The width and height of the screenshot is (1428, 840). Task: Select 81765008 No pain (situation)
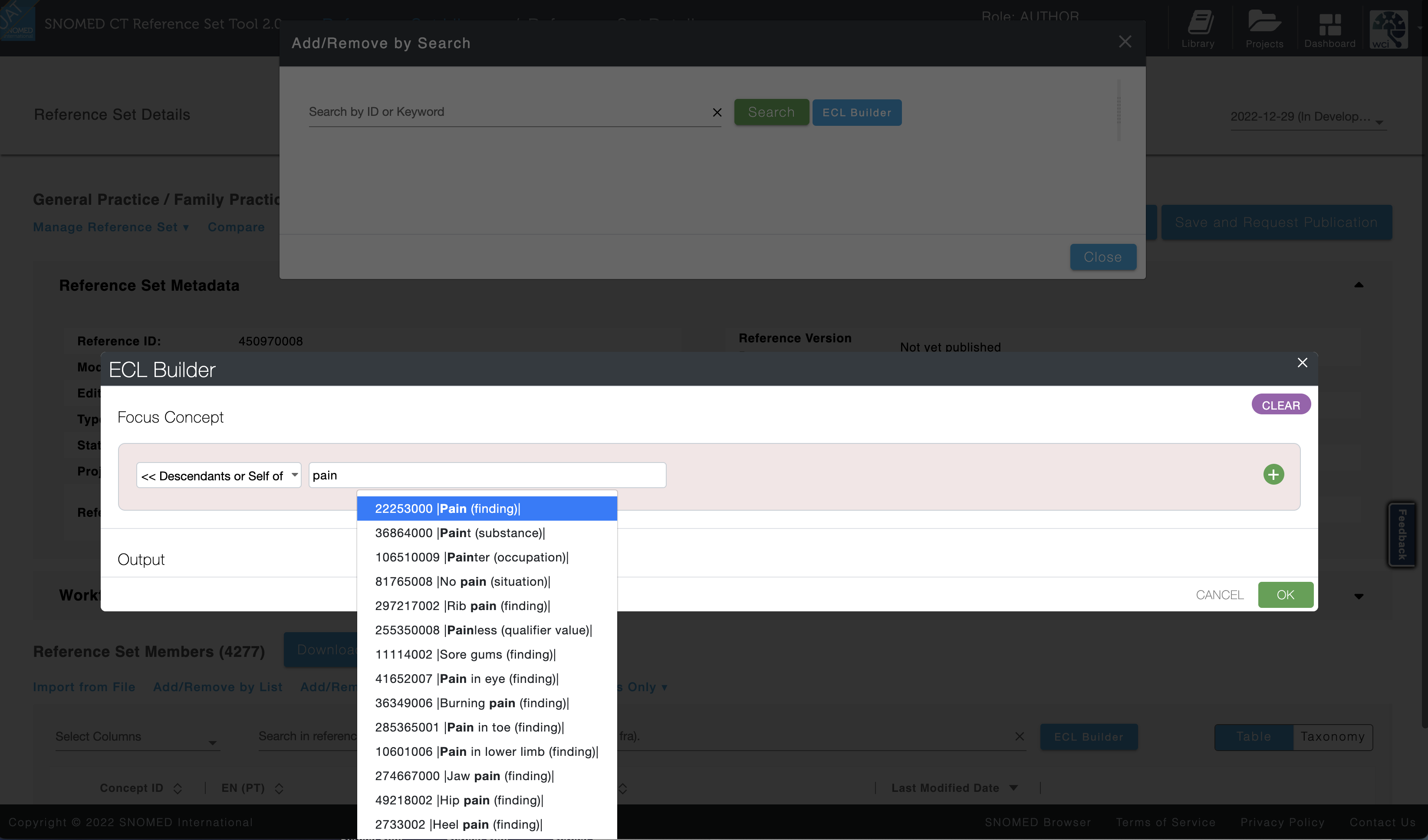tap(487, 582)
